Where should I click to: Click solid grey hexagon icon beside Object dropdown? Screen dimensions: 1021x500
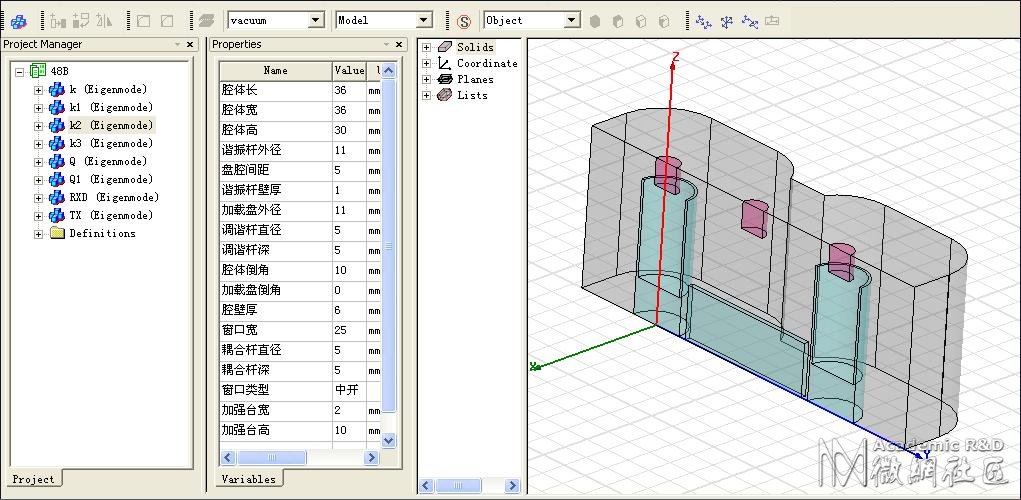594,21
